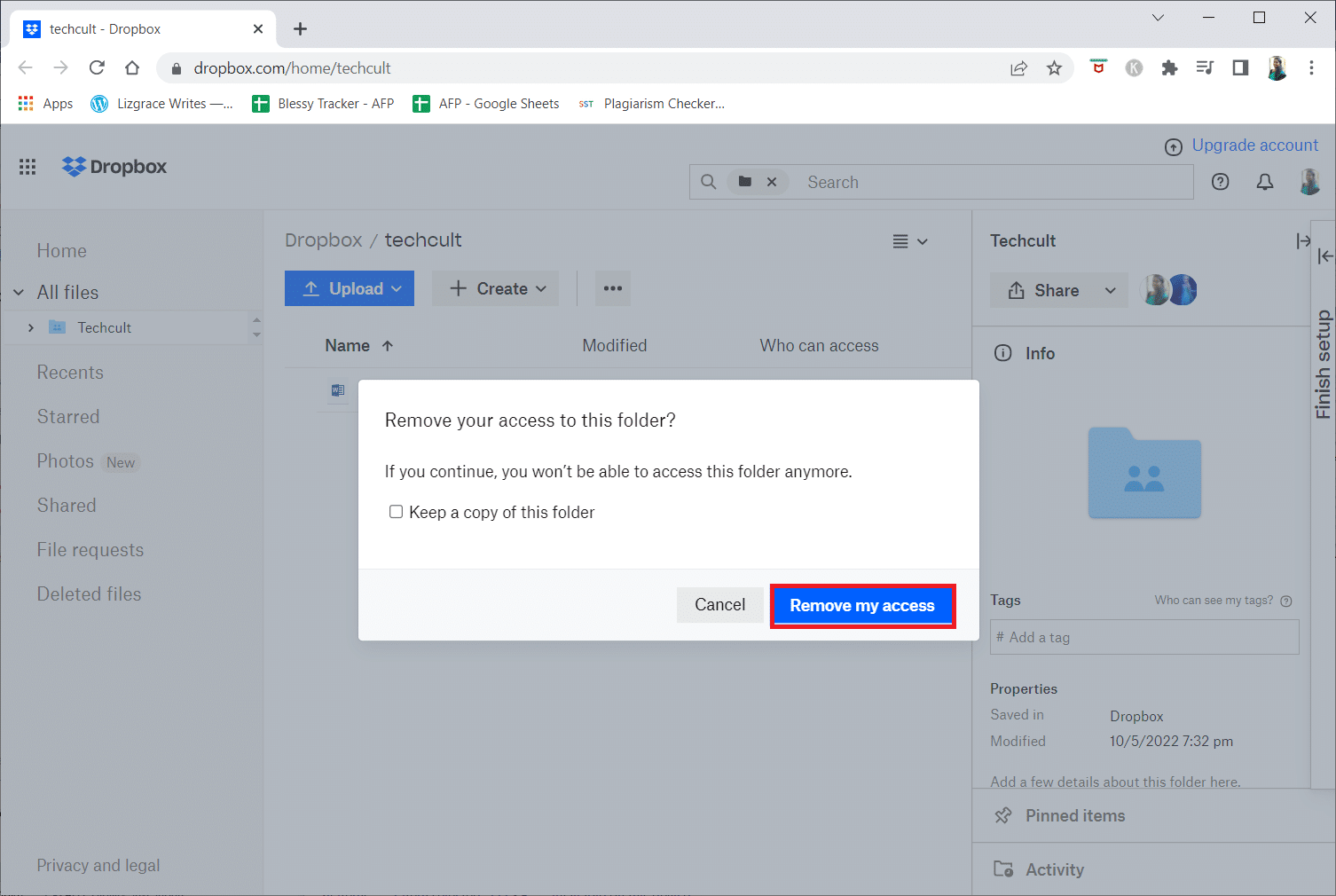Viewport: 1336px width, 896px height.
Task: Open the Dropbox app grid icon
Action: (x=28, y=167)
